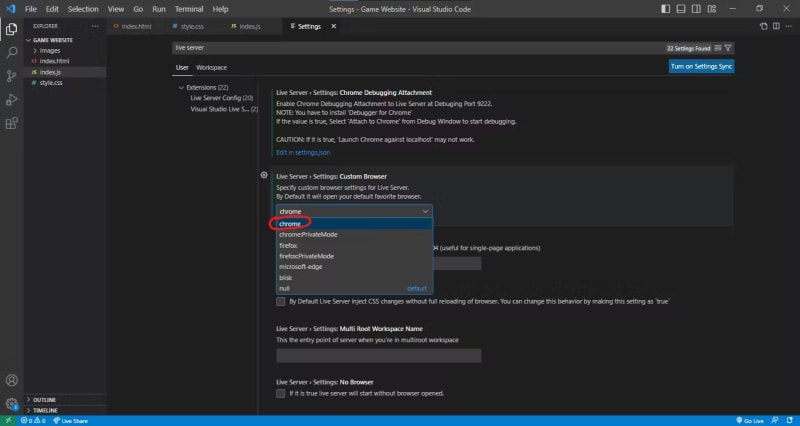Image resolution: width=800 pixels, height=426 pixels.
Task: Split the editor to the right
Action: click(x=776, y=26)
